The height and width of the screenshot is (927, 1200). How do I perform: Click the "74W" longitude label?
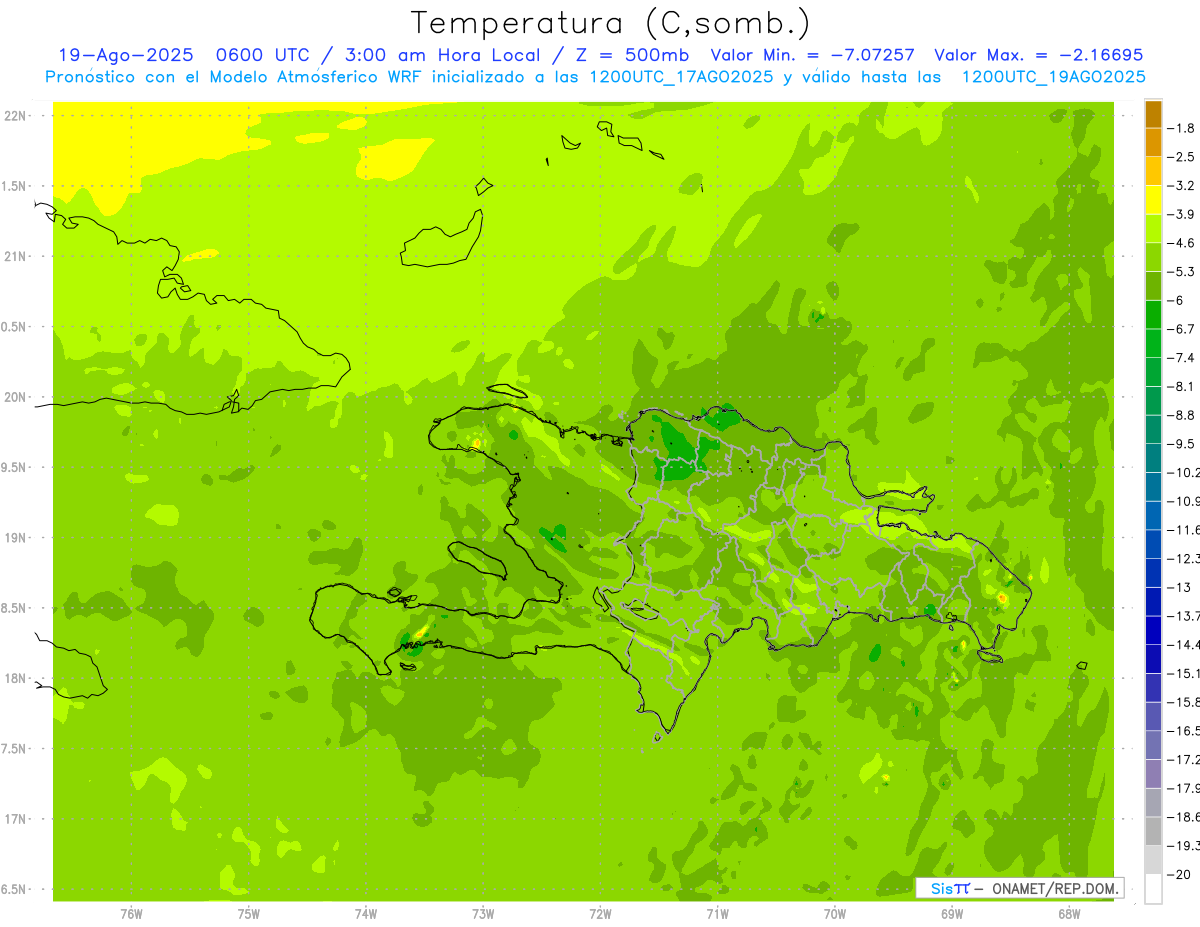[365, 914]
